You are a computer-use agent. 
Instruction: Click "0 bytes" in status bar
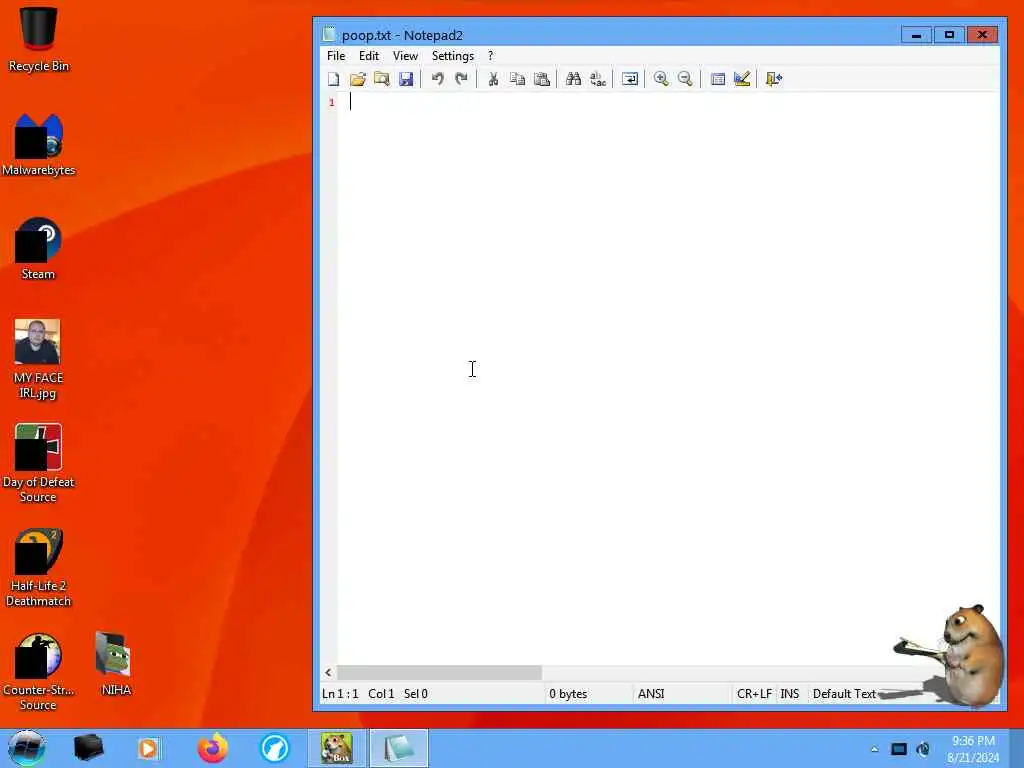click(568, 694)
